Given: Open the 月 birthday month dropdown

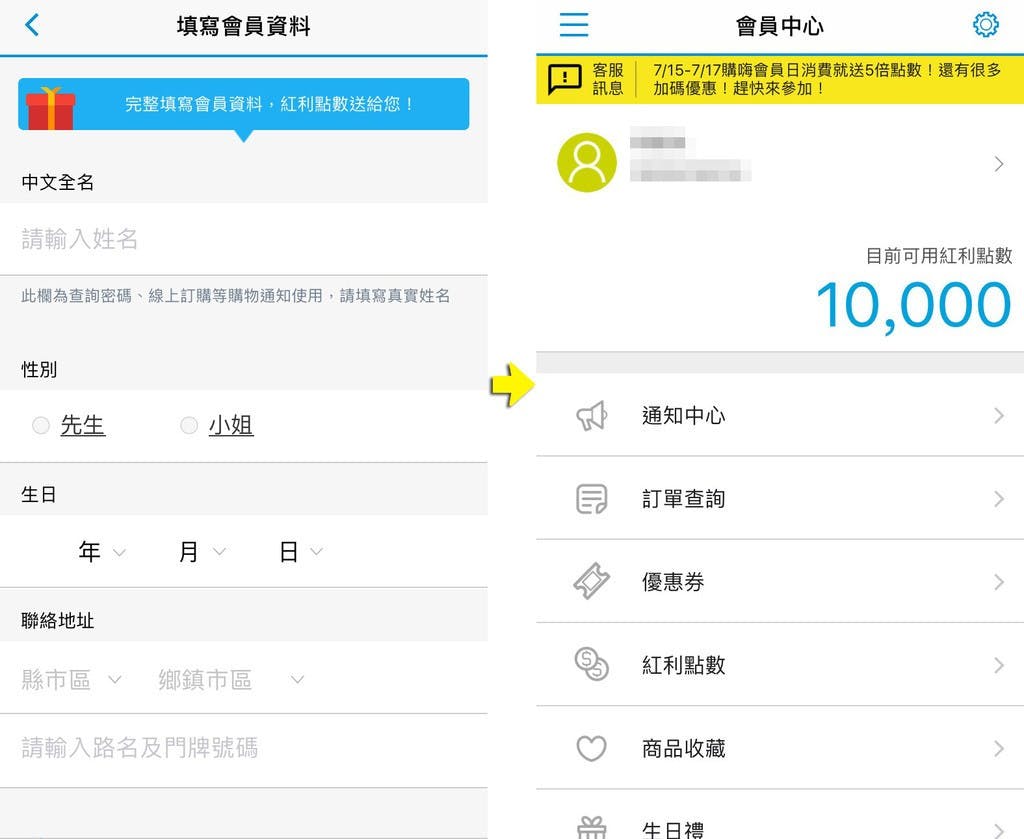Looking at the screenshot, I should (200, 551).
